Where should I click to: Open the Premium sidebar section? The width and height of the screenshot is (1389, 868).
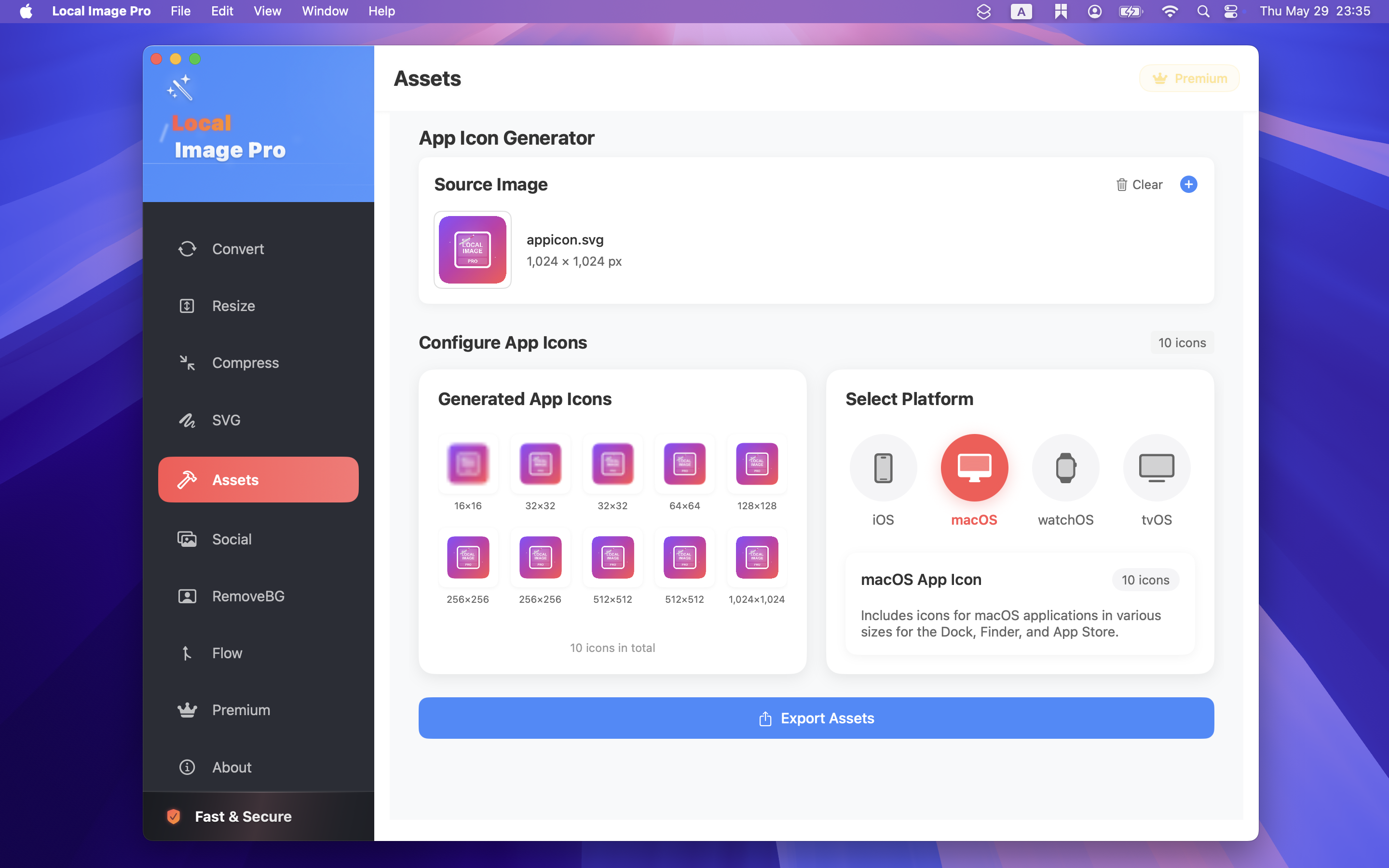click(x=259, y=710)
